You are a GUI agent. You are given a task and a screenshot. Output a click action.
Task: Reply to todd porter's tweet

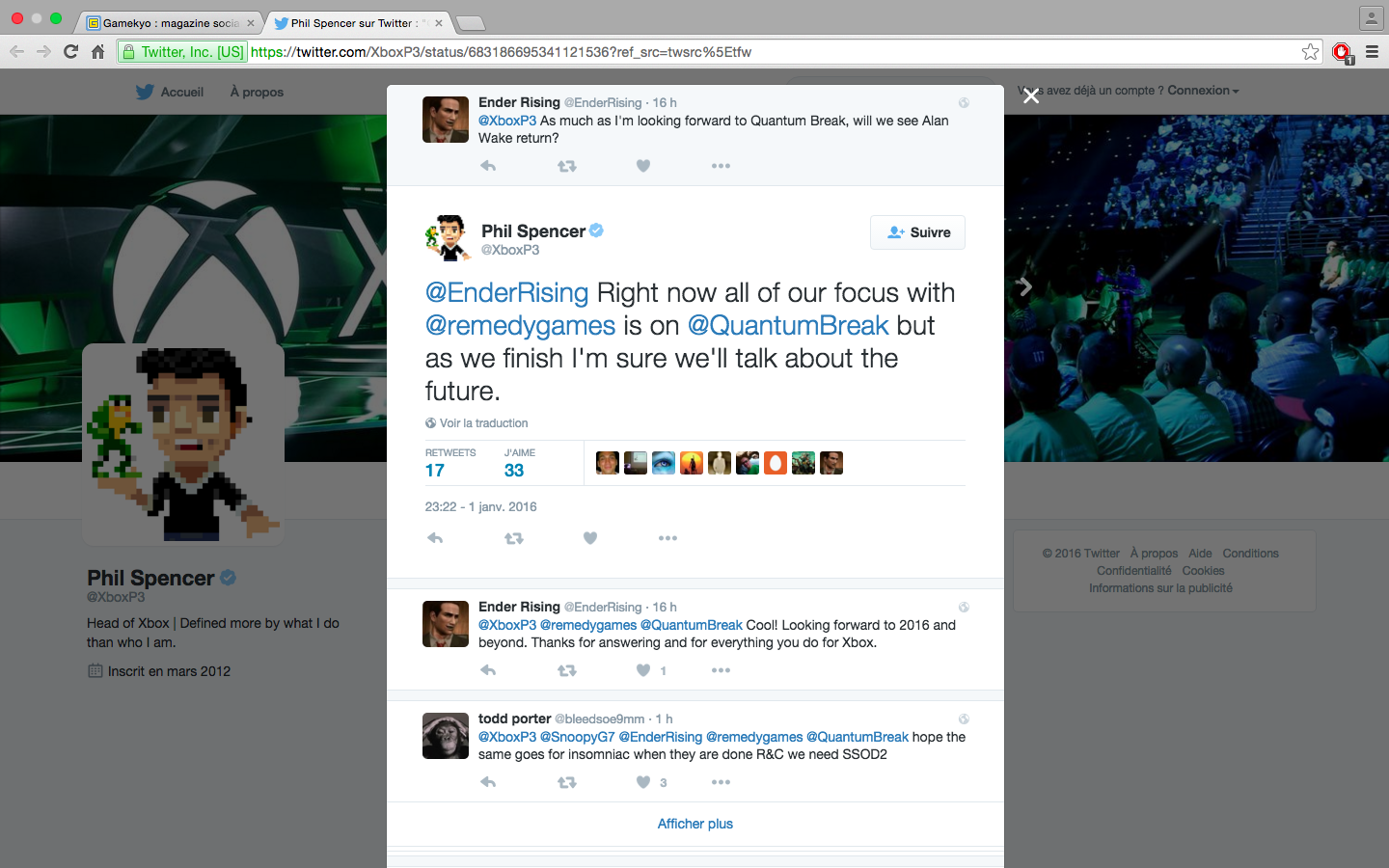pyautogui.click(x=488, y=782)
